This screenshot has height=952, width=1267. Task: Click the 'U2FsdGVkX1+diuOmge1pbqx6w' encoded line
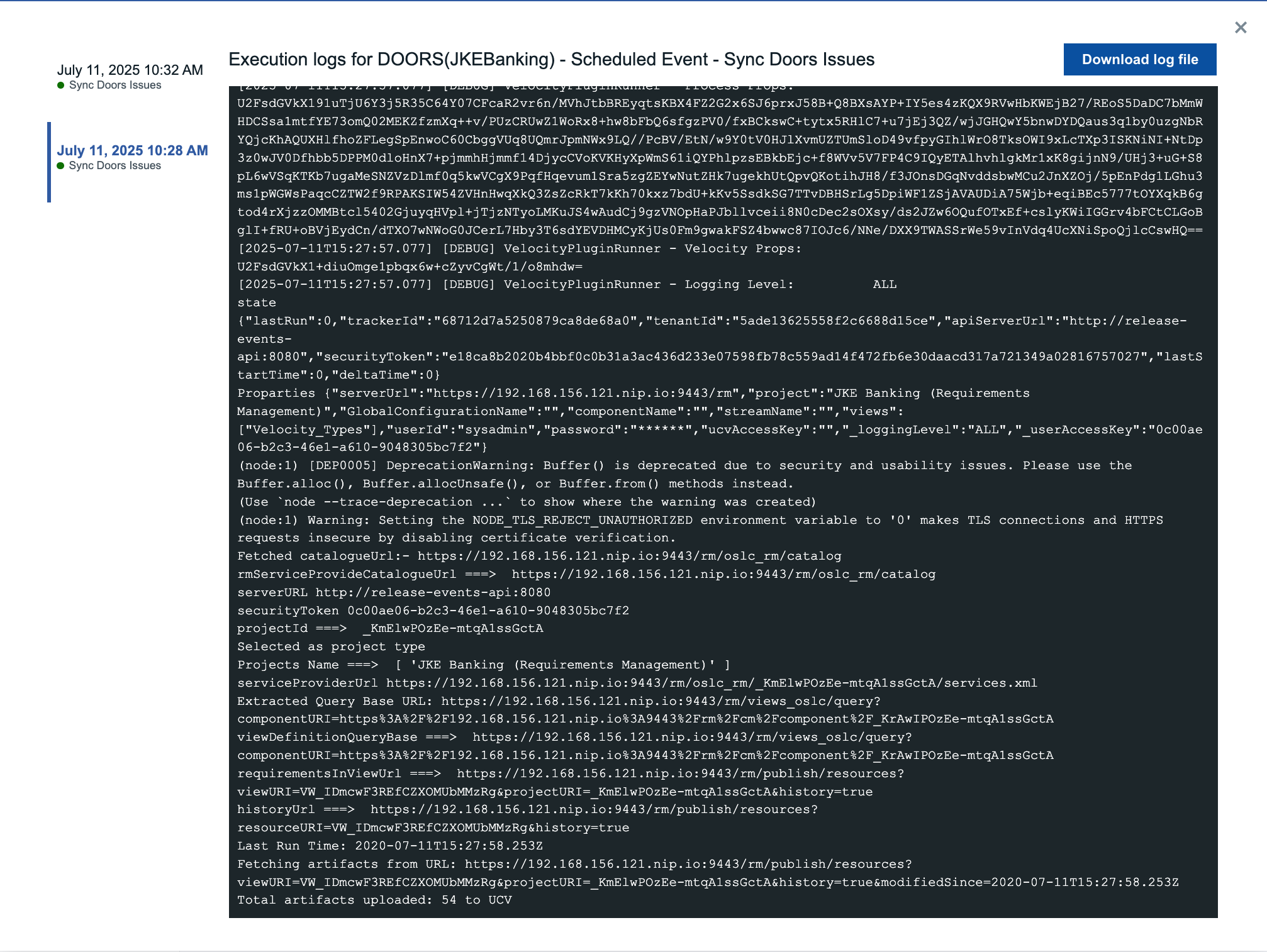[410, 267]
